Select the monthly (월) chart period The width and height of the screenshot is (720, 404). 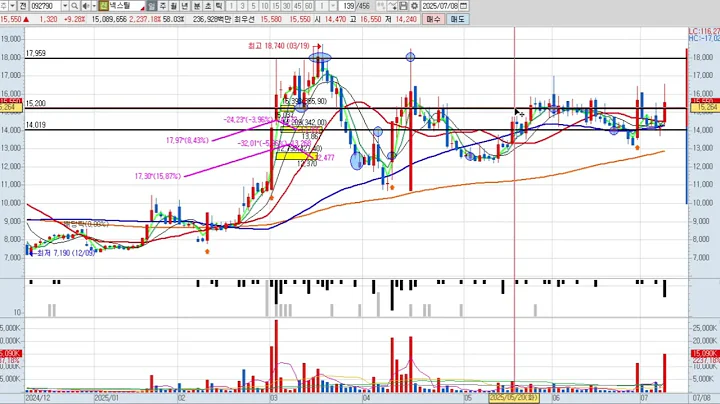(174, 6)
